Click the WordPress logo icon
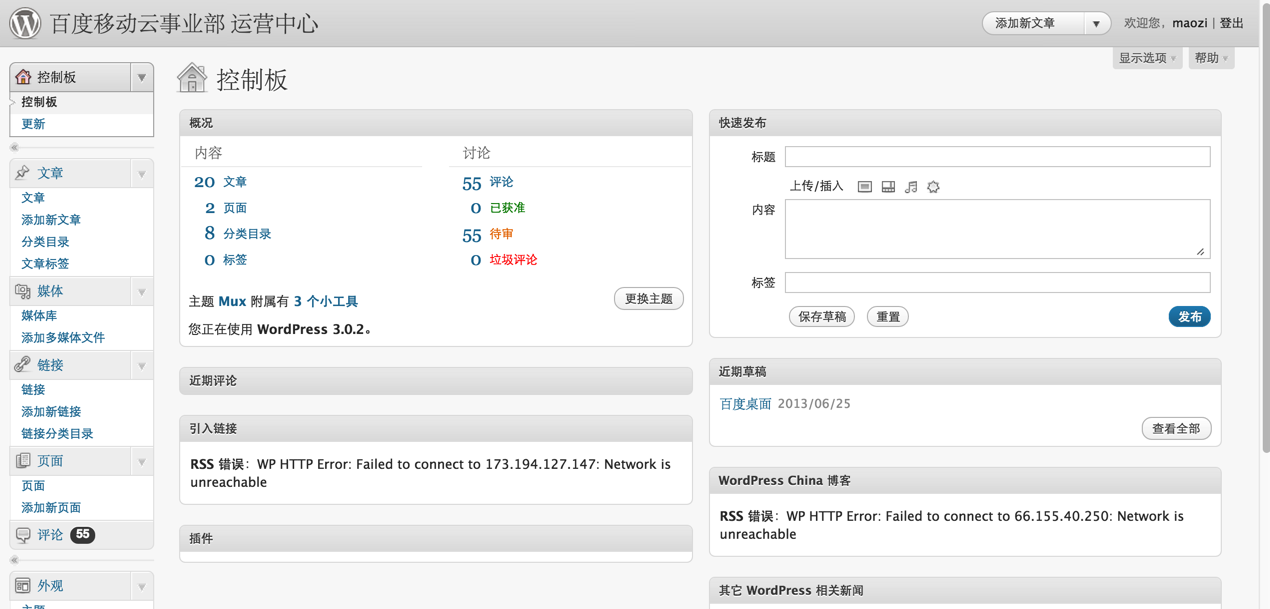The width and height of the screenshot is (1270, 609). [x=25, y=22]
